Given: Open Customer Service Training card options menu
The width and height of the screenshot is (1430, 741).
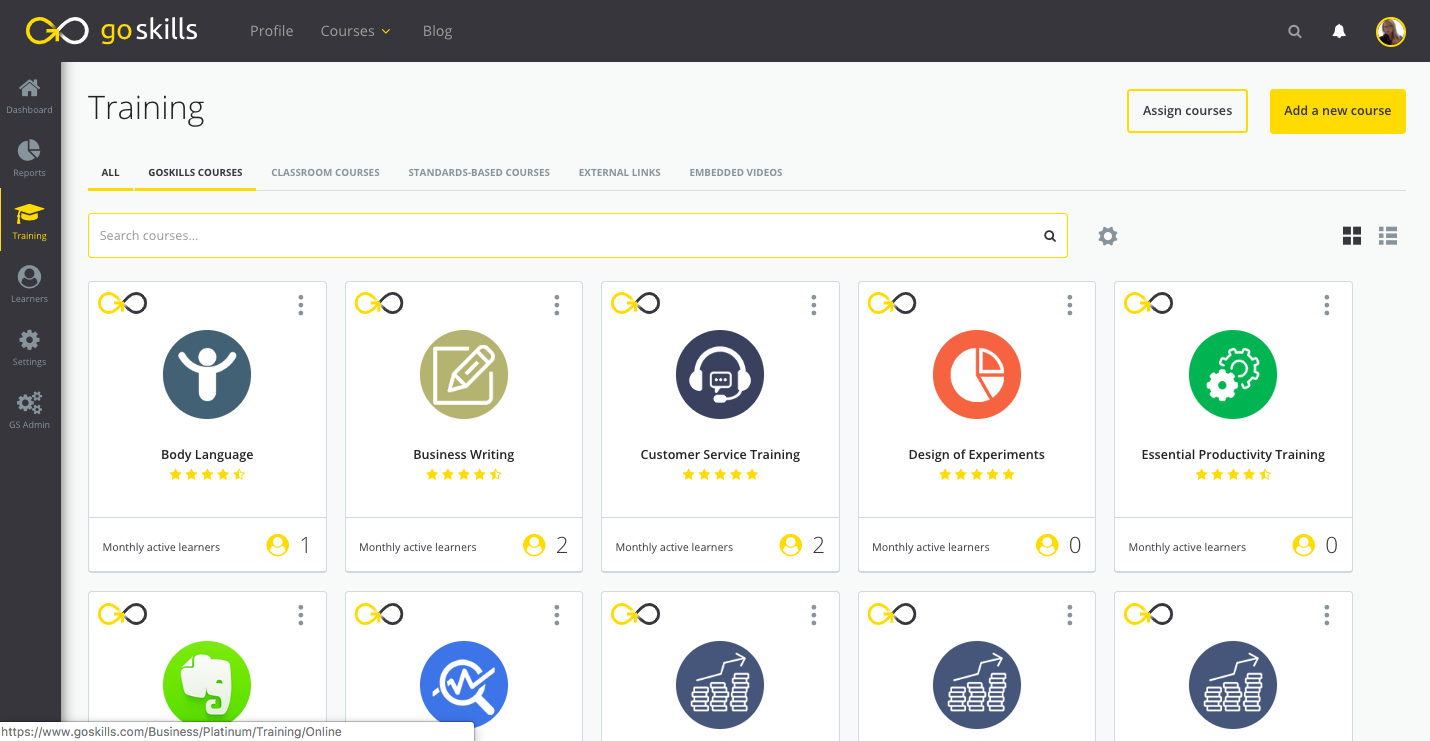Looking at the screenshot, I should coord(814,305).
